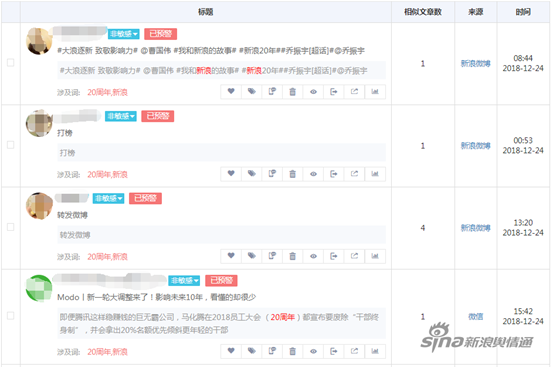Open the 微信 source link

point(475,317)
